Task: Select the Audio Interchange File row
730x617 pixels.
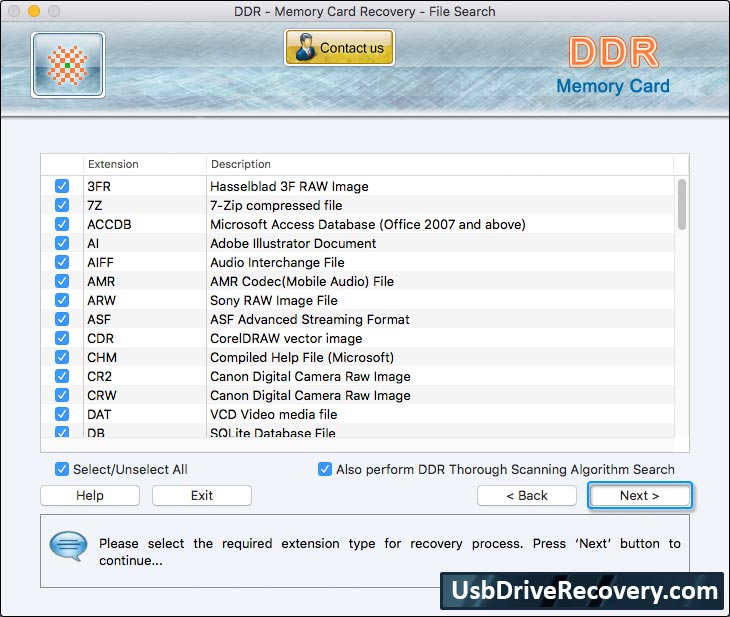Action: pos(358,262)
